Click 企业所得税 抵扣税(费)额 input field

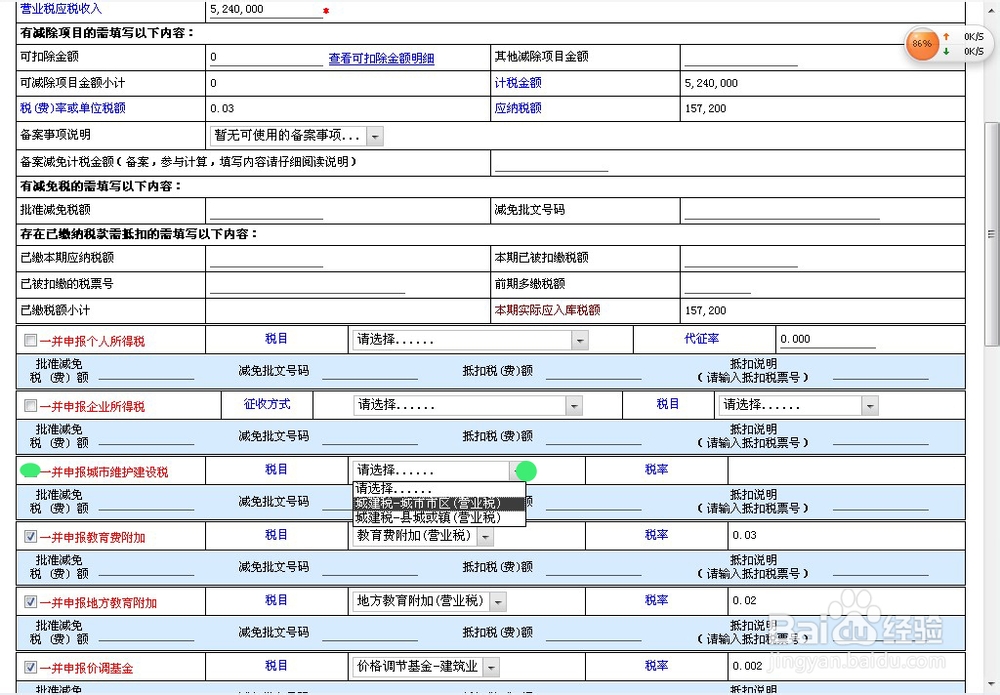tap(594, 438)
